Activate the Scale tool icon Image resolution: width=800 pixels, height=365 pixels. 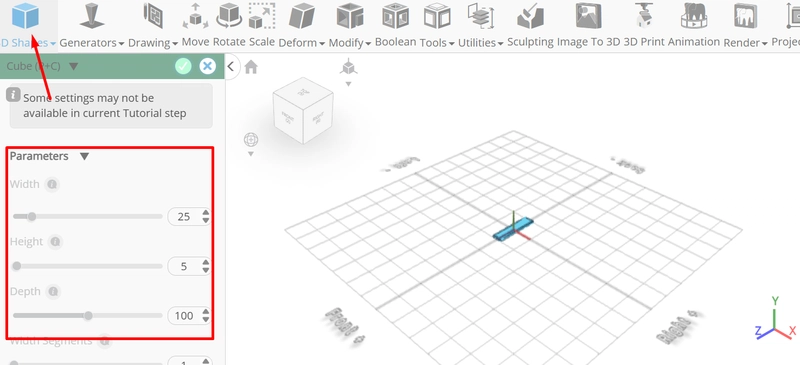(262, 16)
